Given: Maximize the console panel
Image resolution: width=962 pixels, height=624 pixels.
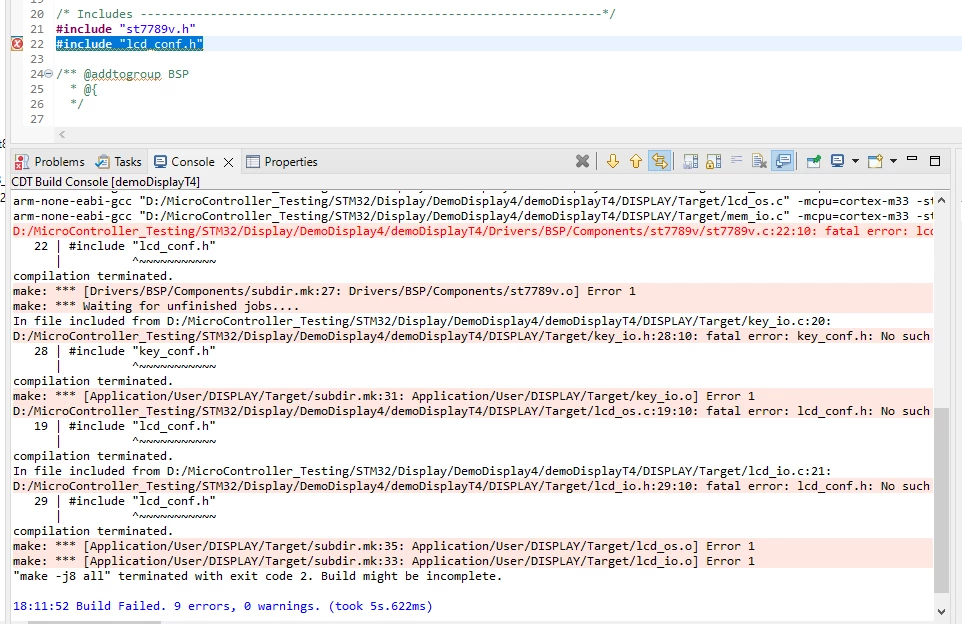Looking at the screenshot, I should point(935,161).
